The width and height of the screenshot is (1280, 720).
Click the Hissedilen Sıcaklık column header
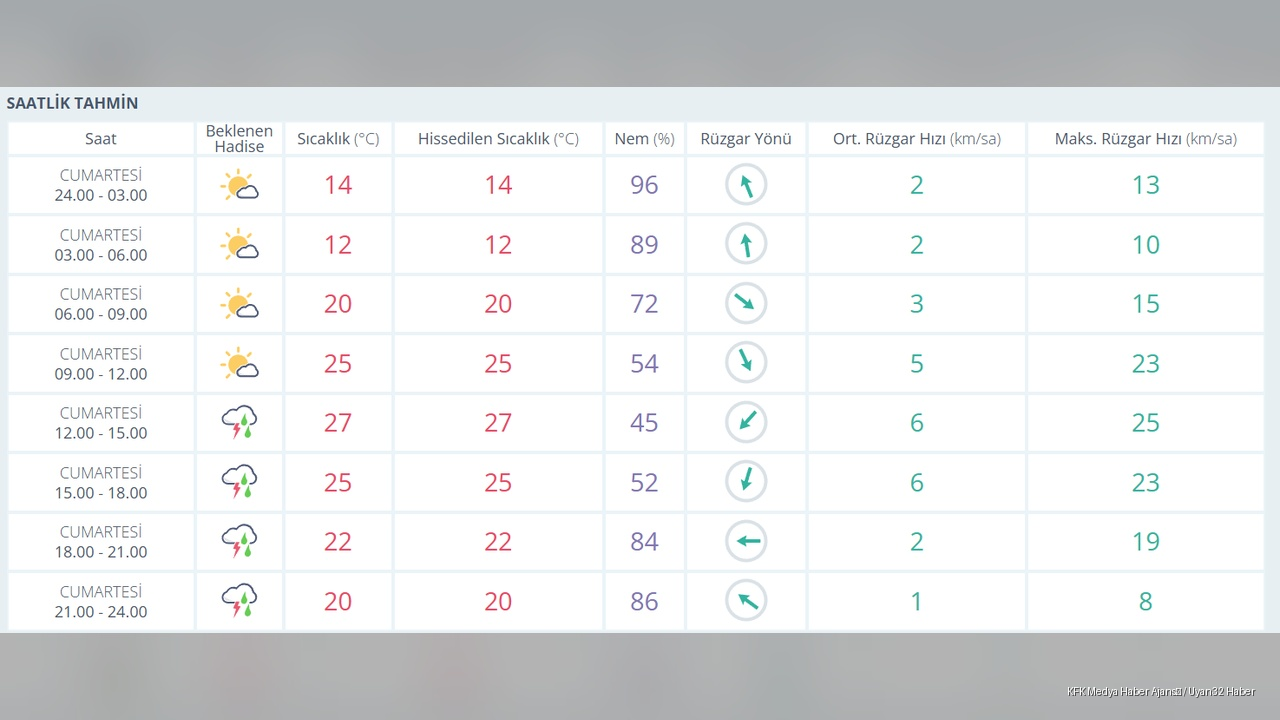498,139
